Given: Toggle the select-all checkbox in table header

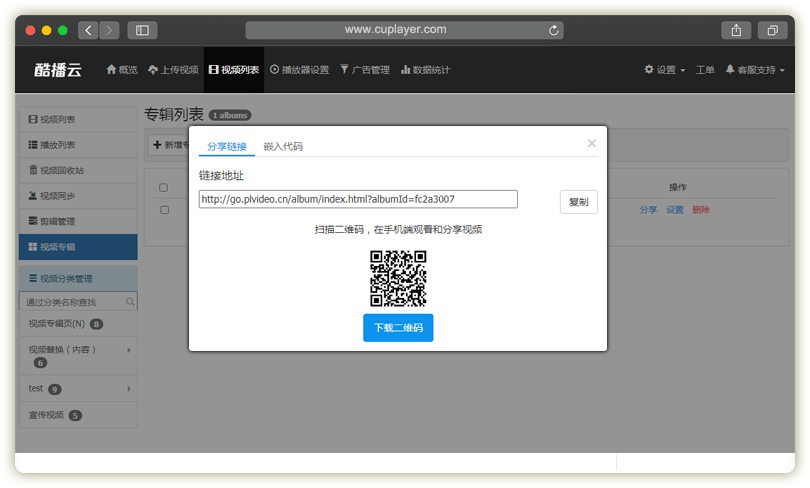Looking at the screenshot, I should point(164,188).
